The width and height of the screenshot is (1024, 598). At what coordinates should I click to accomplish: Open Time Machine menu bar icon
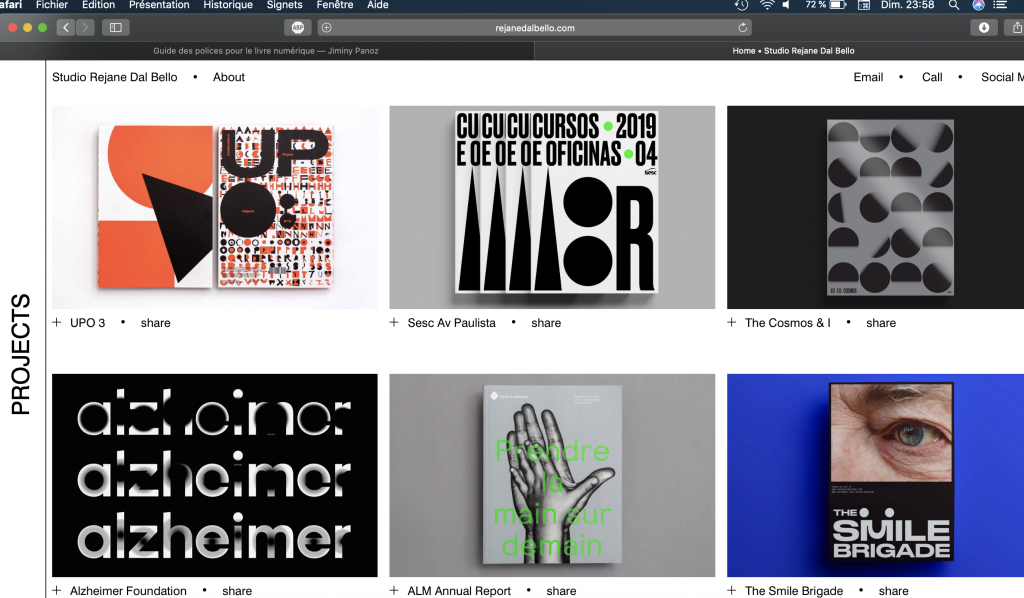[741, 5]
